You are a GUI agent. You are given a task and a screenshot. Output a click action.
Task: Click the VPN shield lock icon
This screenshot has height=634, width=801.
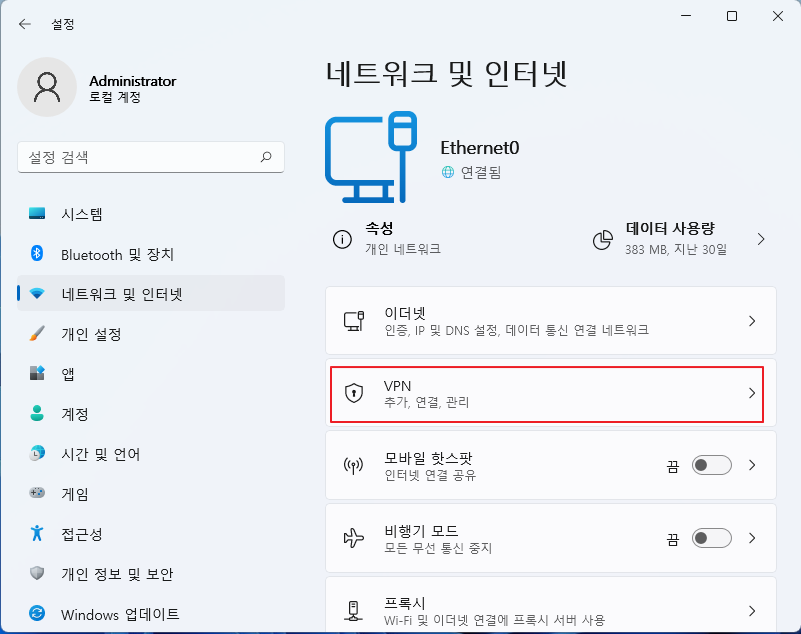click(x=354, y=393)
